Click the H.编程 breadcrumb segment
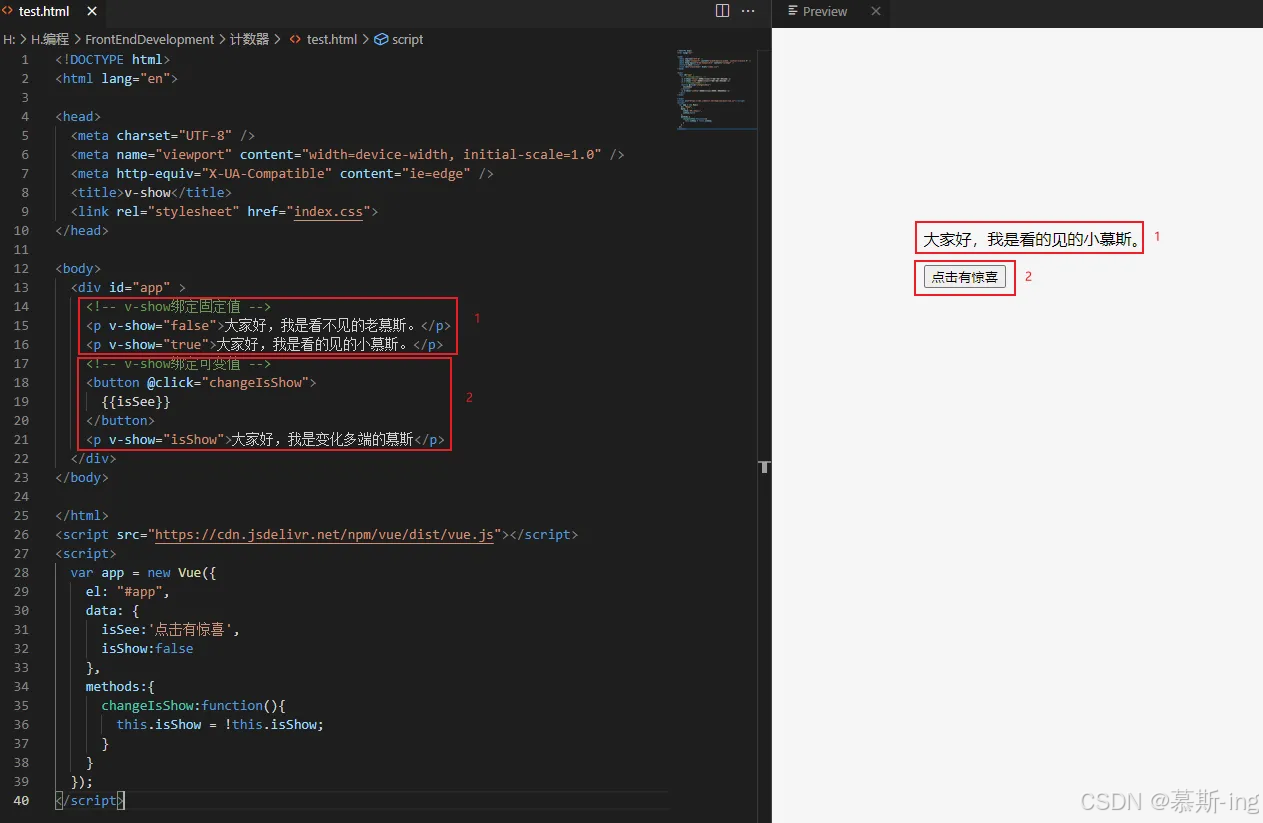This screenshot has width=1263, height=823. (50, 39)
